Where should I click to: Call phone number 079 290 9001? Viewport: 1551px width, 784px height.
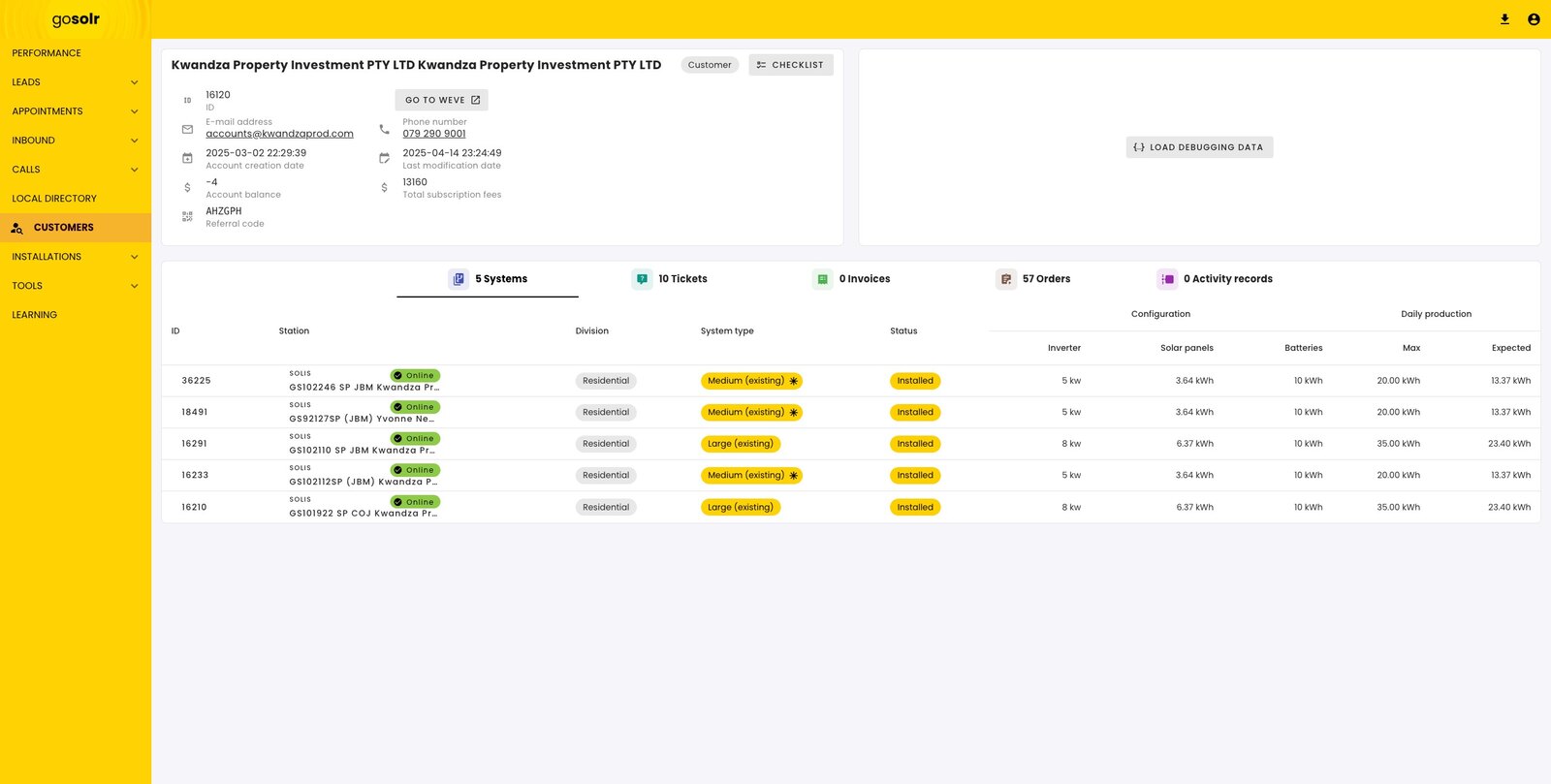point(434,134)
